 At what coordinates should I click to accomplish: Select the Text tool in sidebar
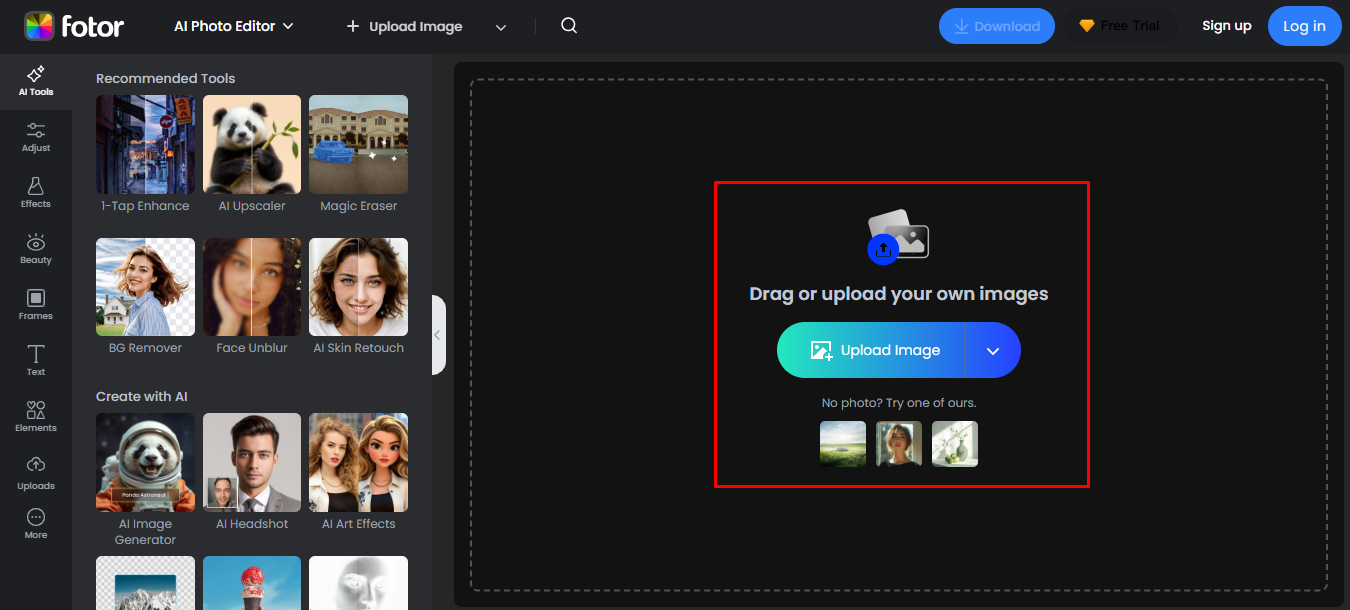coord(36,360)
